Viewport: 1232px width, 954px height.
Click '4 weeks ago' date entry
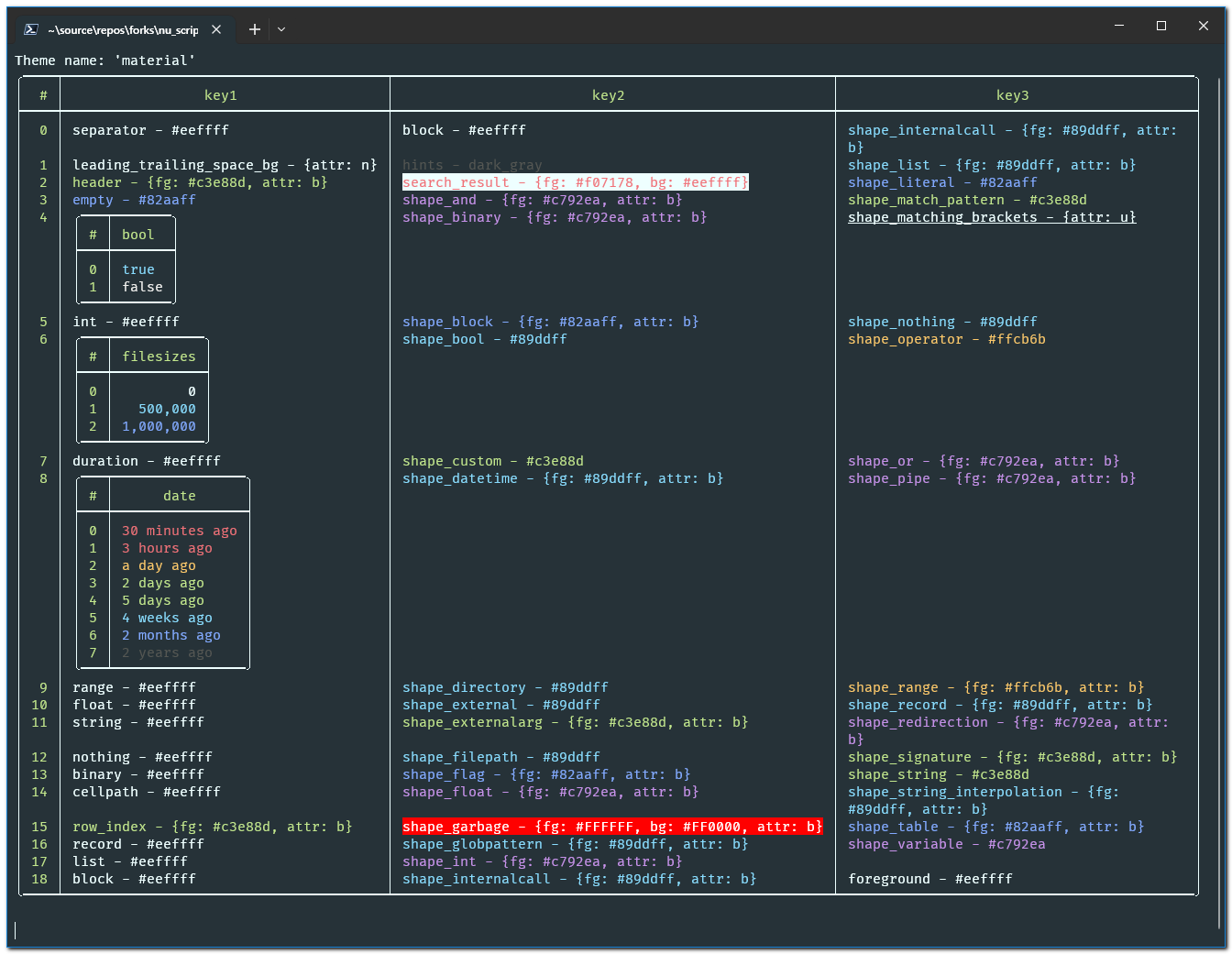click(x=168, y=618)
